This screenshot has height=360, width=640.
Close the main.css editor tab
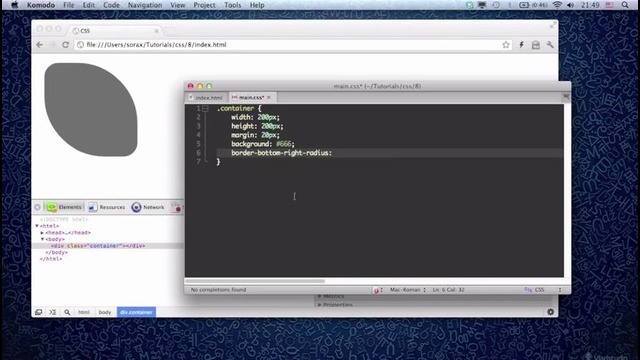(x=269, y=98)
